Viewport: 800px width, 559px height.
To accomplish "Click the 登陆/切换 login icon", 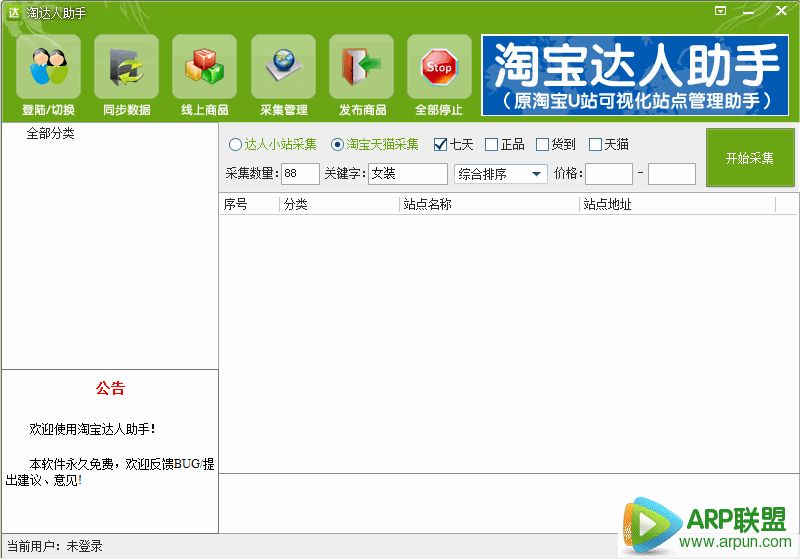I will pyautogui.click(x=48, y=70).
